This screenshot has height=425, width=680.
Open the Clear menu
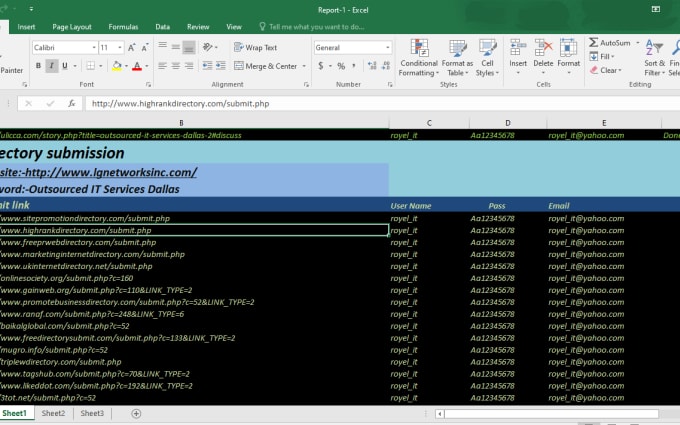(x=605, y=70)
